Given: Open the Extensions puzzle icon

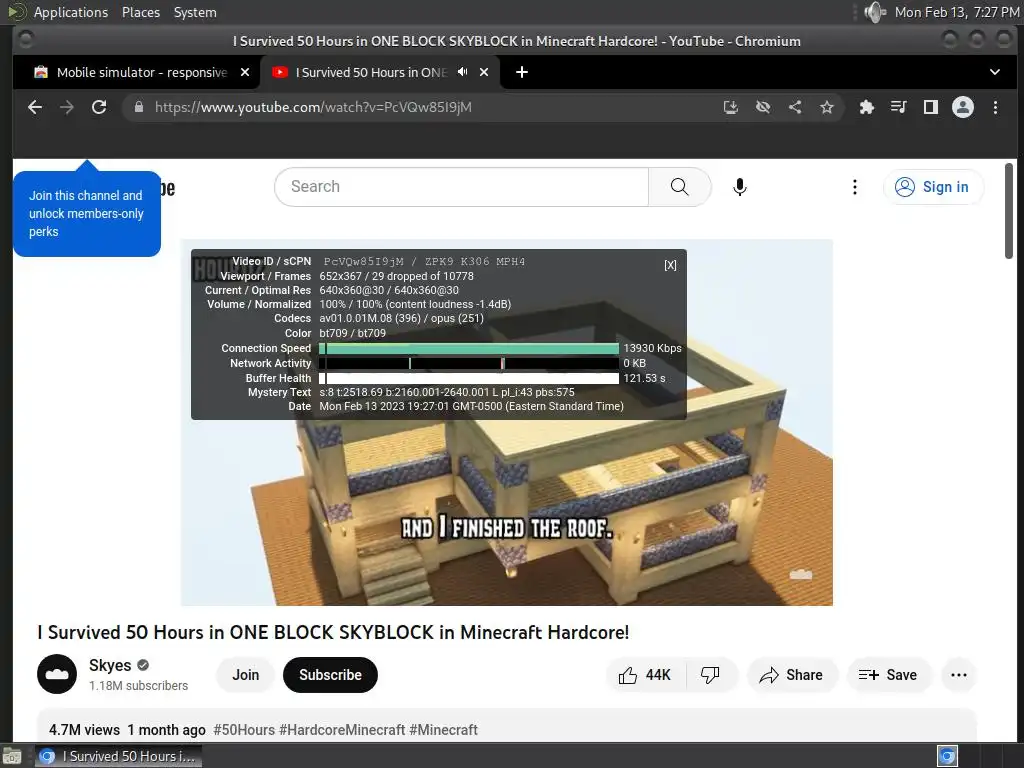Looking at the screenshot, I should tap(867, 107).
